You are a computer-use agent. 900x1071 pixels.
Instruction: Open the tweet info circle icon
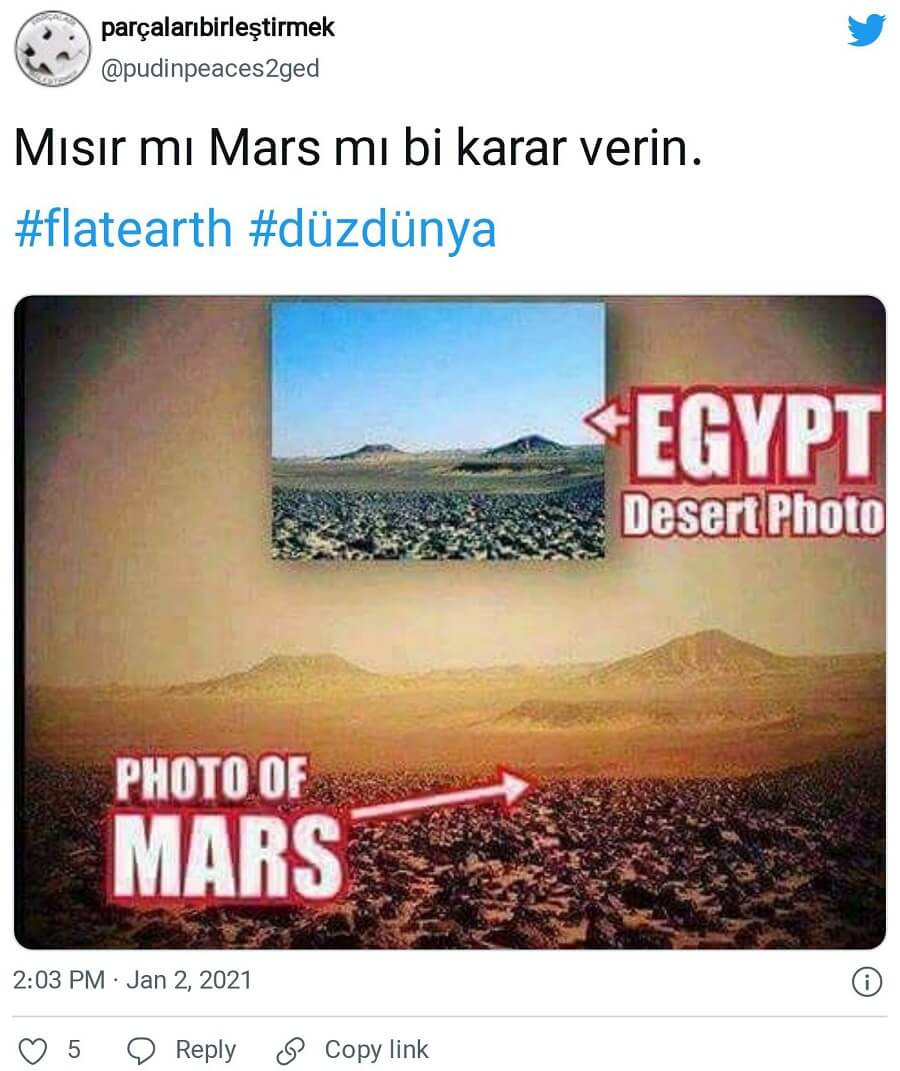pos(867,982)
